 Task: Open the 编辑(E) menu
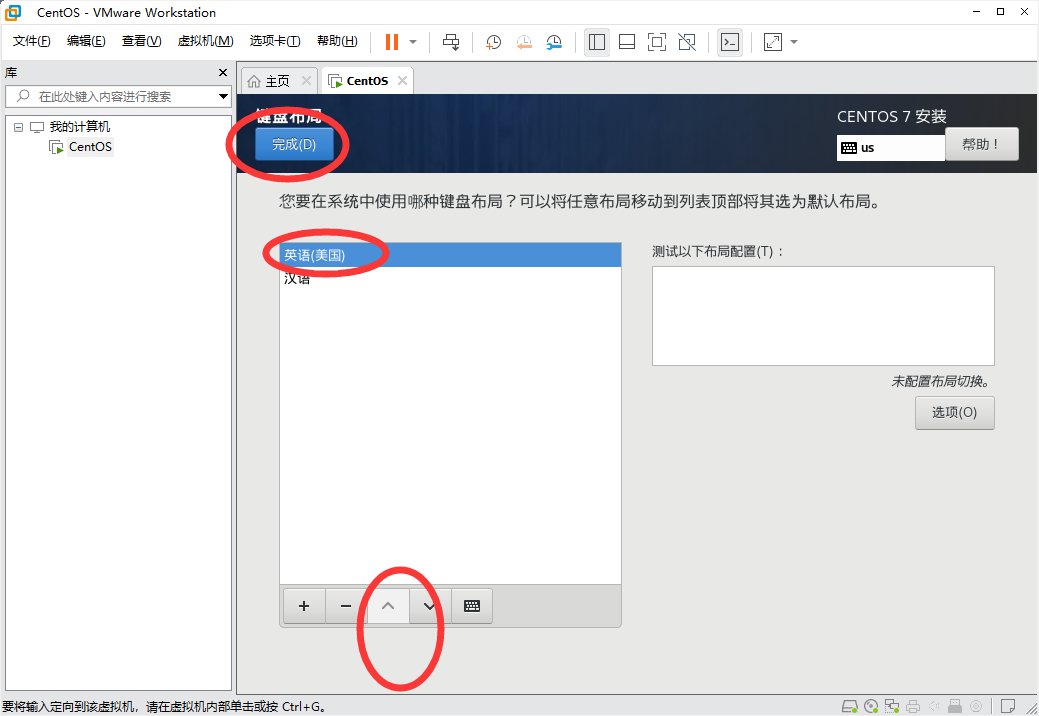click(85, 41)
